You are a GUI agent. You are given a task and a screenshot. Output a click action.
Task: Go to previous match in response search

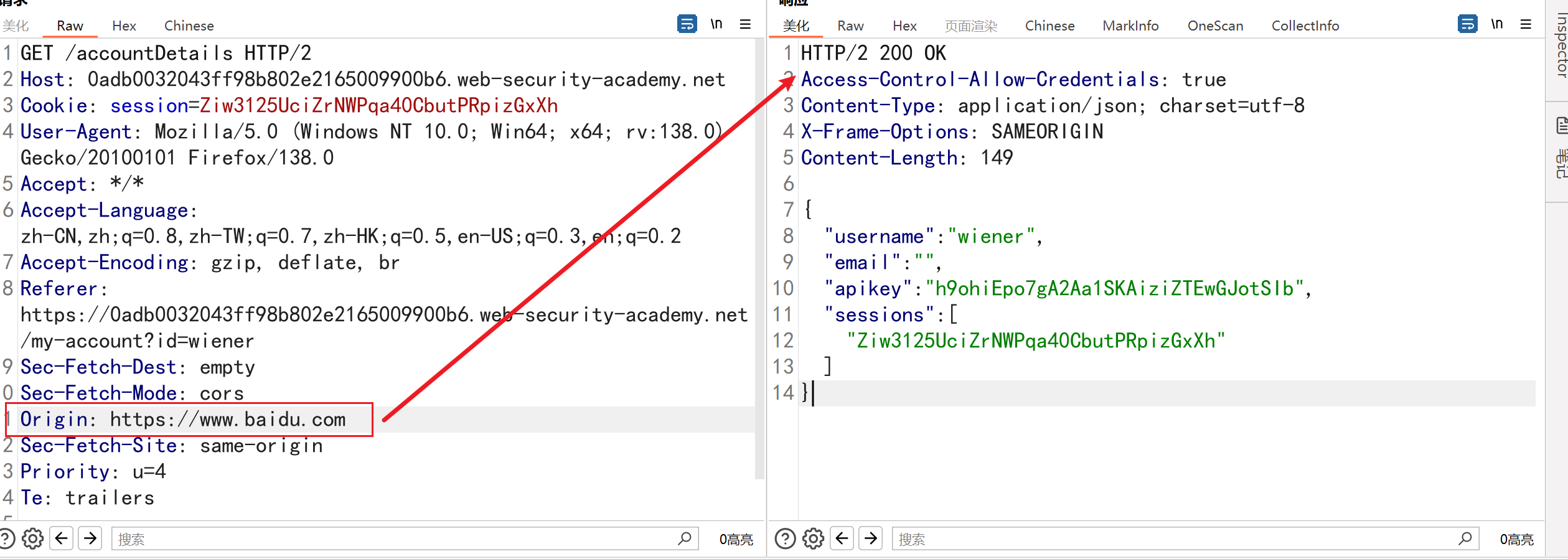pos(842,538)
